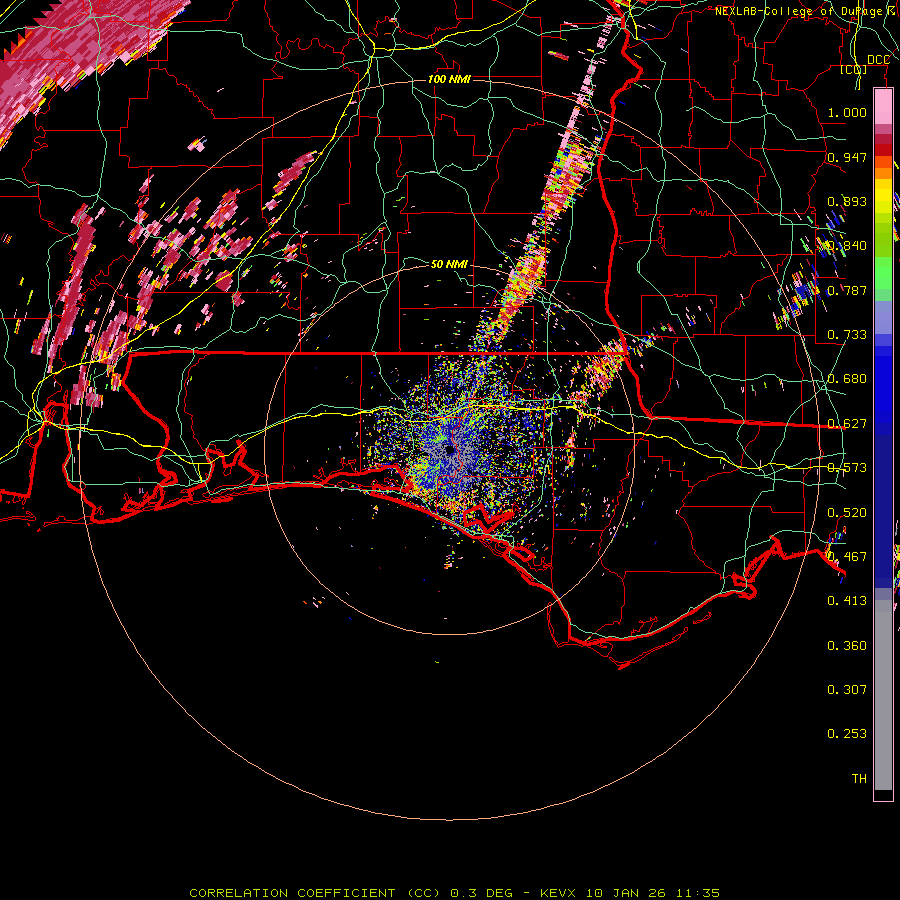The height and width of the screenshot is (900, 900).
Task: Click the 50 NMI range ring label
Action: [449, 264]
